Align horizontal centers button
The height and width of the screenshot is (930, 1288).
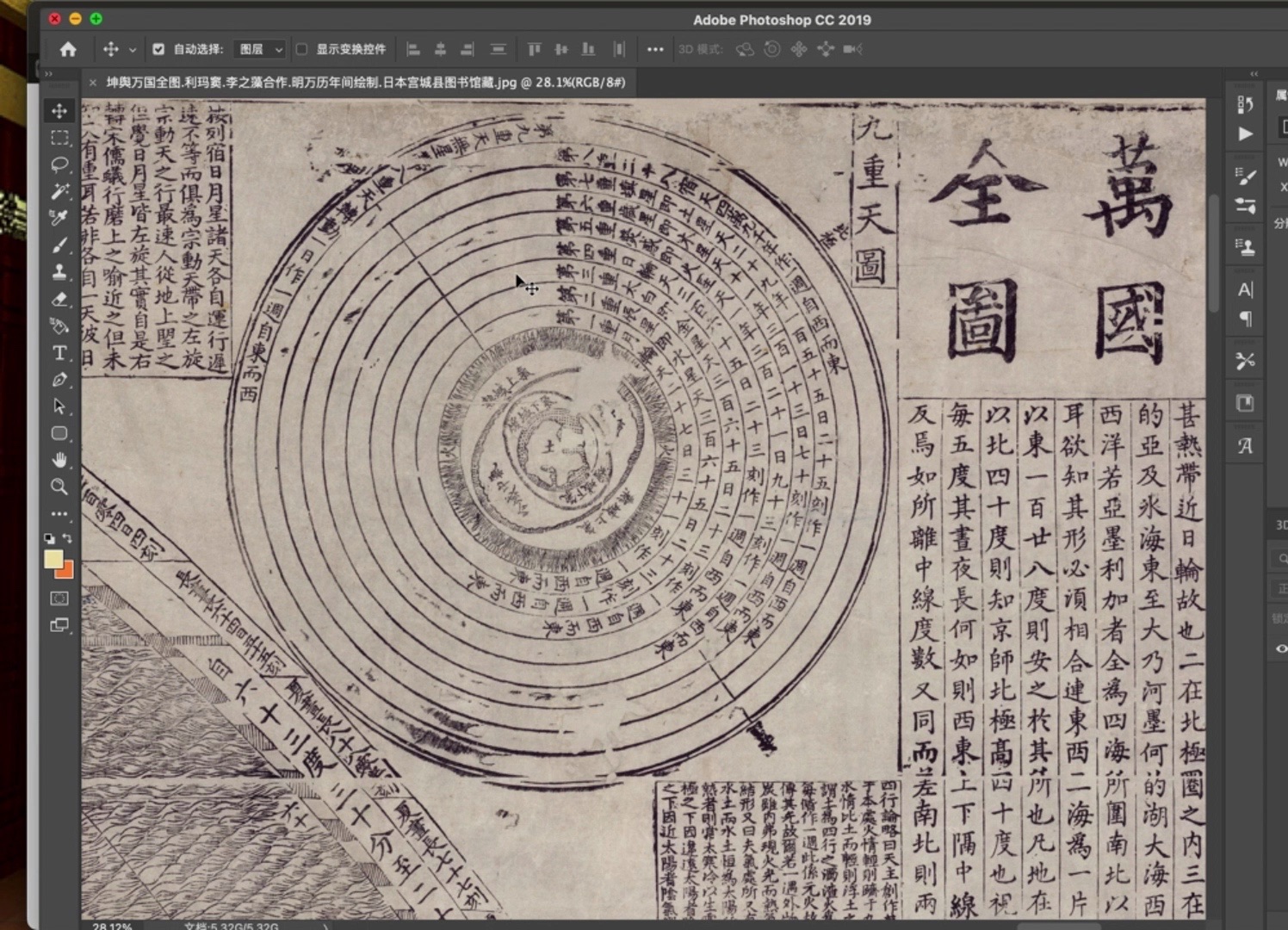tap(440, 49)
